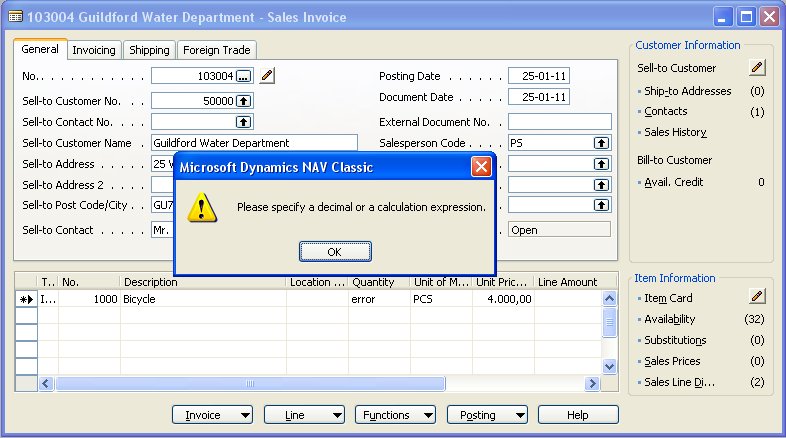
Task: Open the No. field assist button
Action: (x=244, y=76)
